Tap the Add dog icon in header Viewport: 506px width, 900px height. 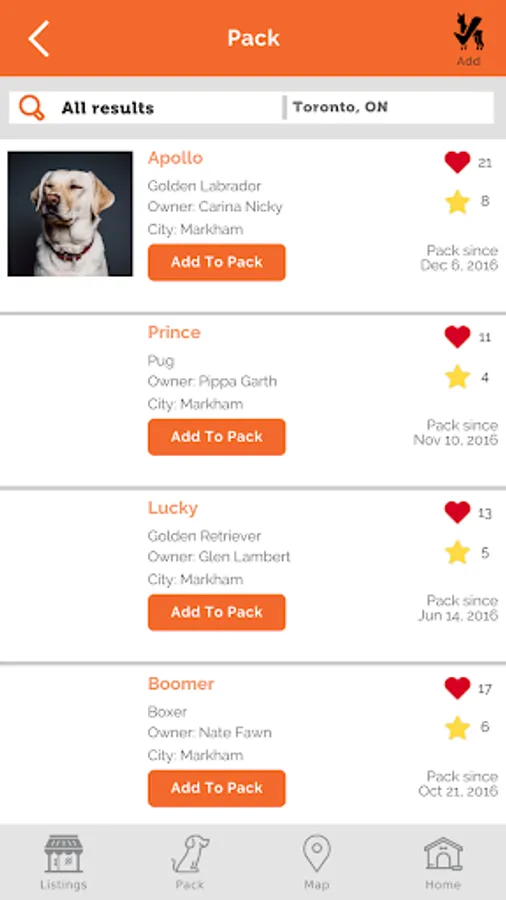click(469, 39)
